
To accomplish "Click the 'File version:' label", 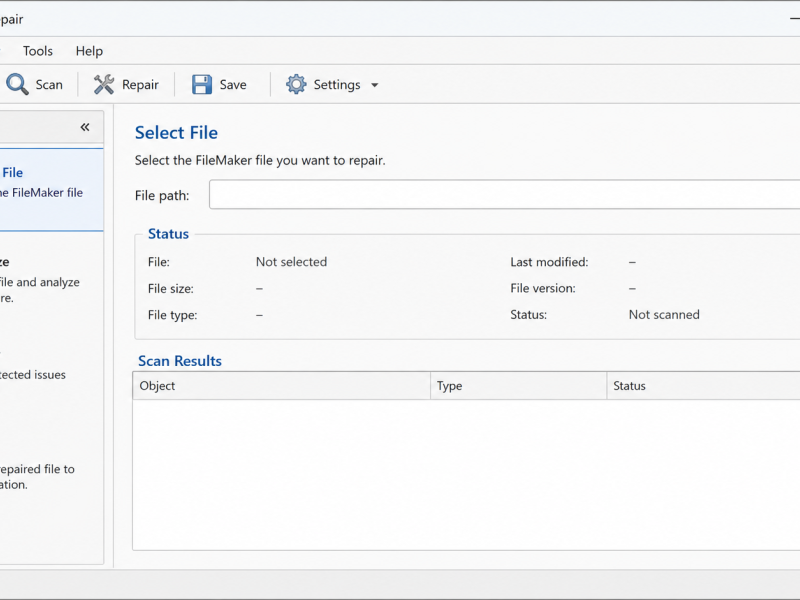I will (x=543, y=288).
